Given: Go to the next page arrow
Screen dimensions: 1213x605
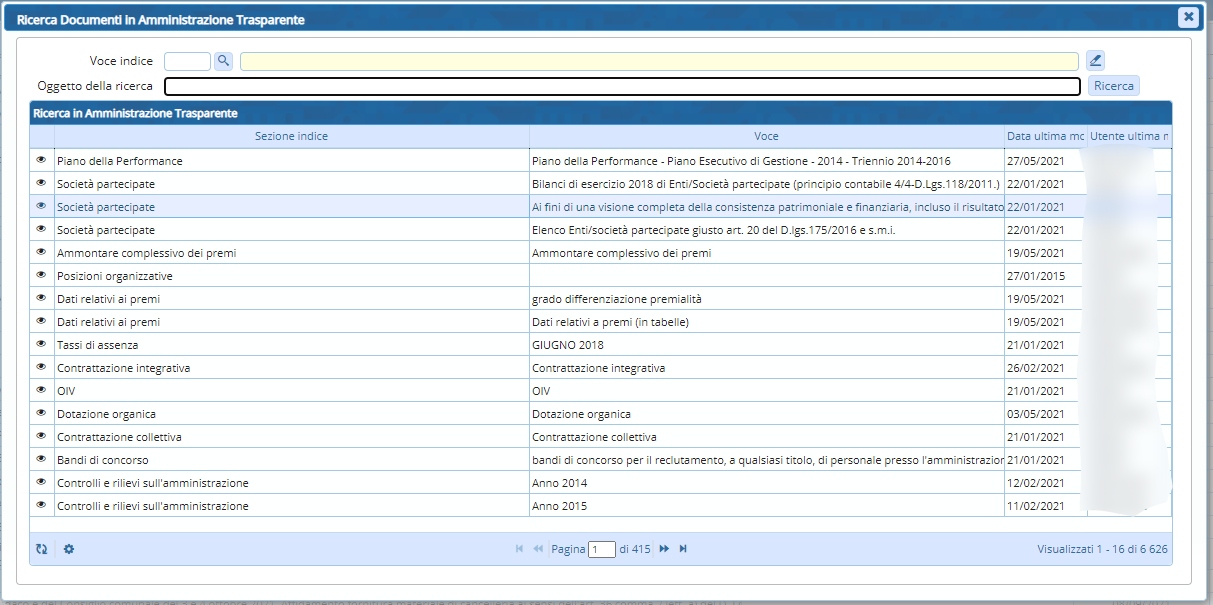Looking at the screenshot, I should tap(664, 549).
